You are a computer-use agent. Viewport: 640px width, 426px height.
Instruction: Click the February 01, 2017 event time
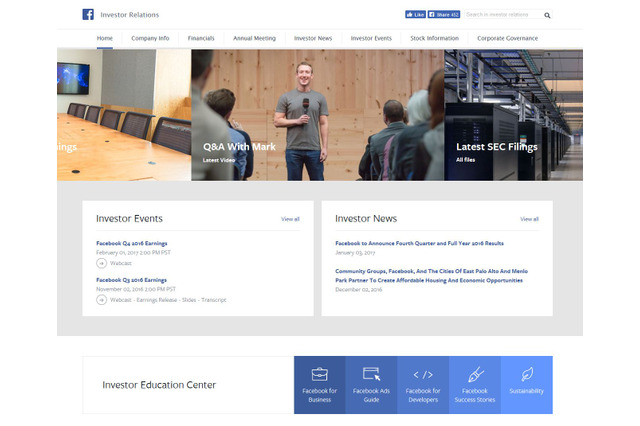[x=133, y=253]
